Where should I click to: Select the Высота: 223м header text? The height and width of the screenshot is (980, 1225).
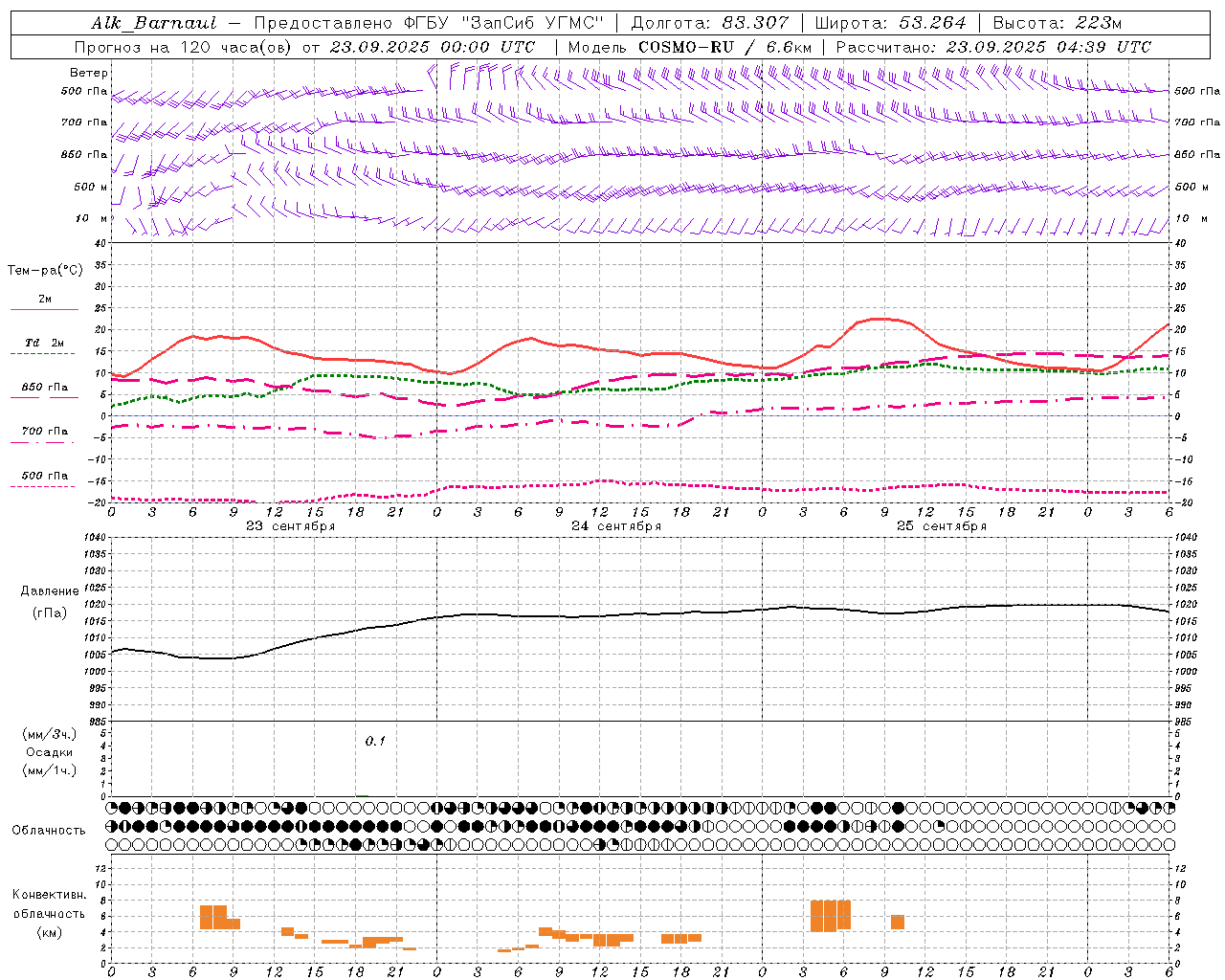[x=1057, y=23]
